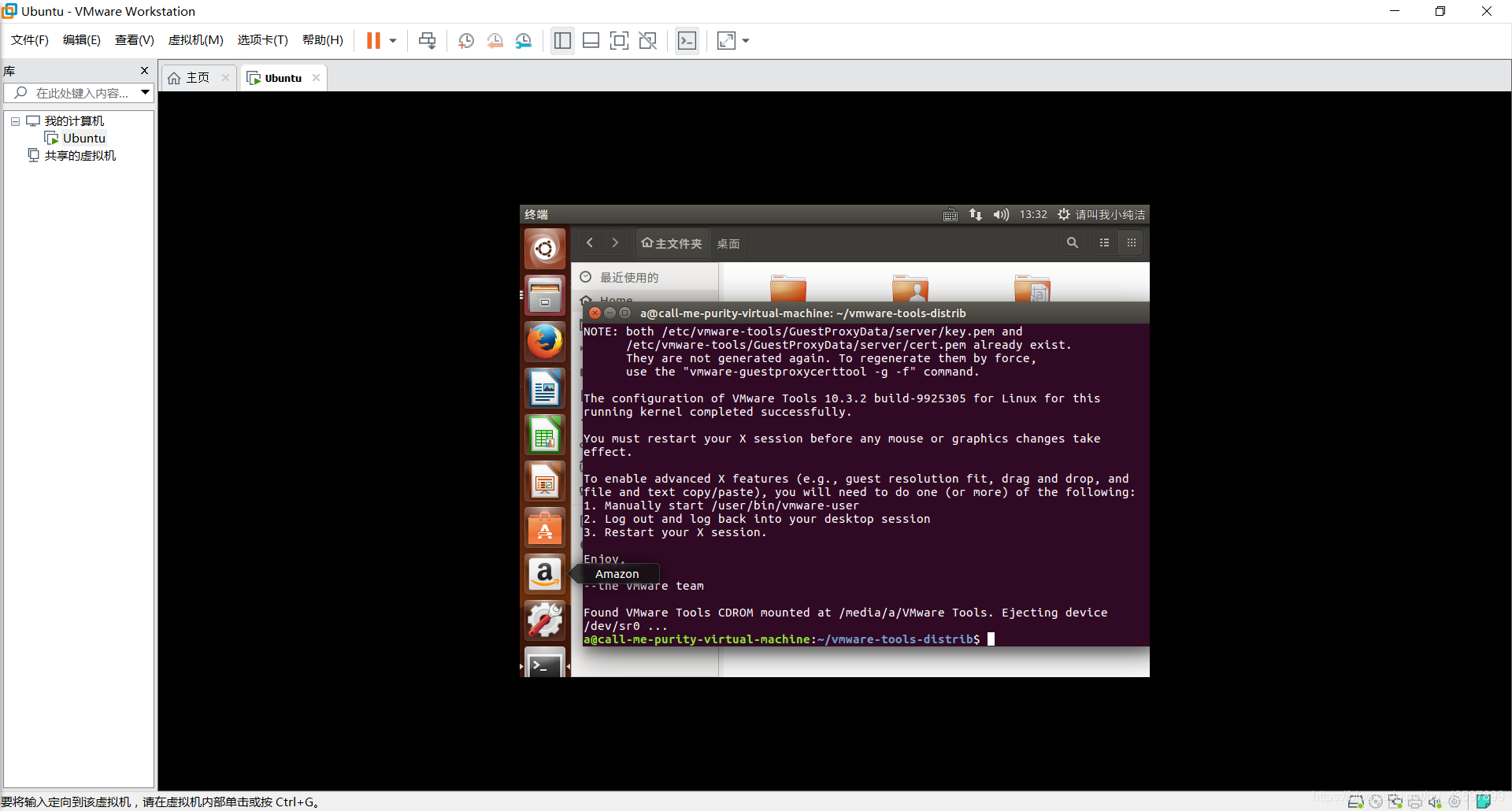Click the stretch guest display icon
Viewport: 1512px width, 811px height.
(x=727, y=41)
